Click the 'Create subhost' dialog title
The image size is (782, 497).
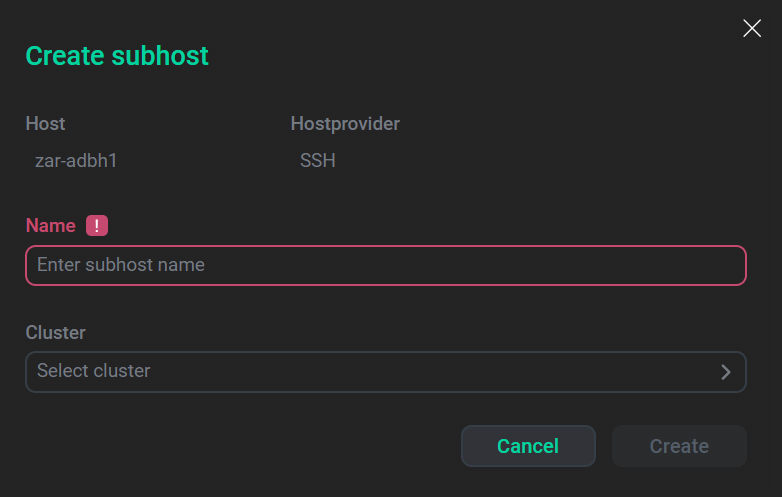click(x=117, y=56)
